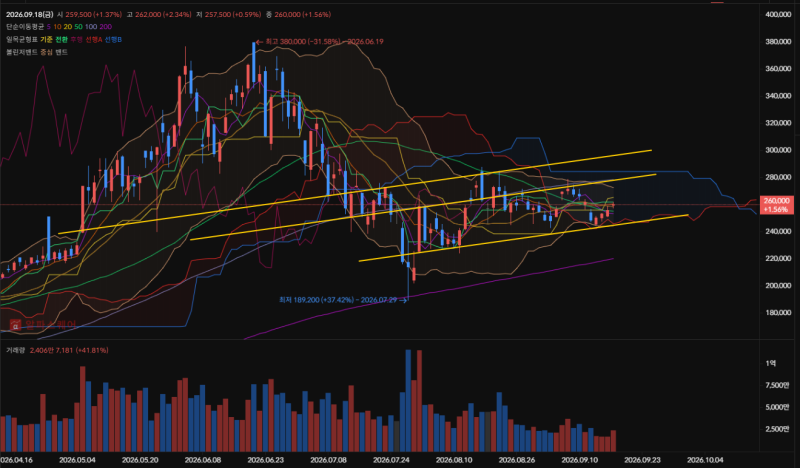Click the 2026.08.10 date axis label
800x468 pixels.
(x=454, y=460)
